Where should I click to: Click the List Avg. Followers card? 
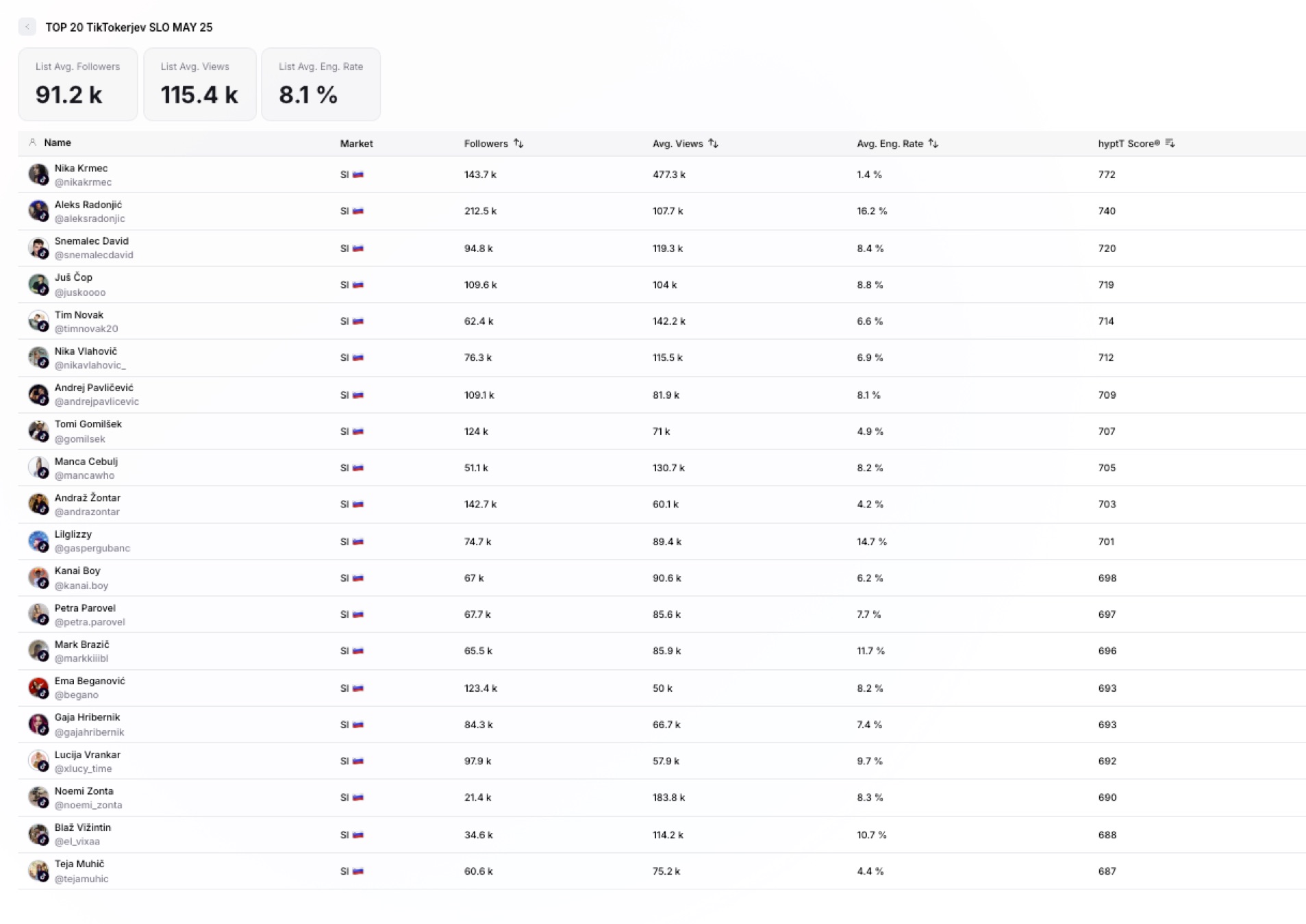tap(77, 84)
